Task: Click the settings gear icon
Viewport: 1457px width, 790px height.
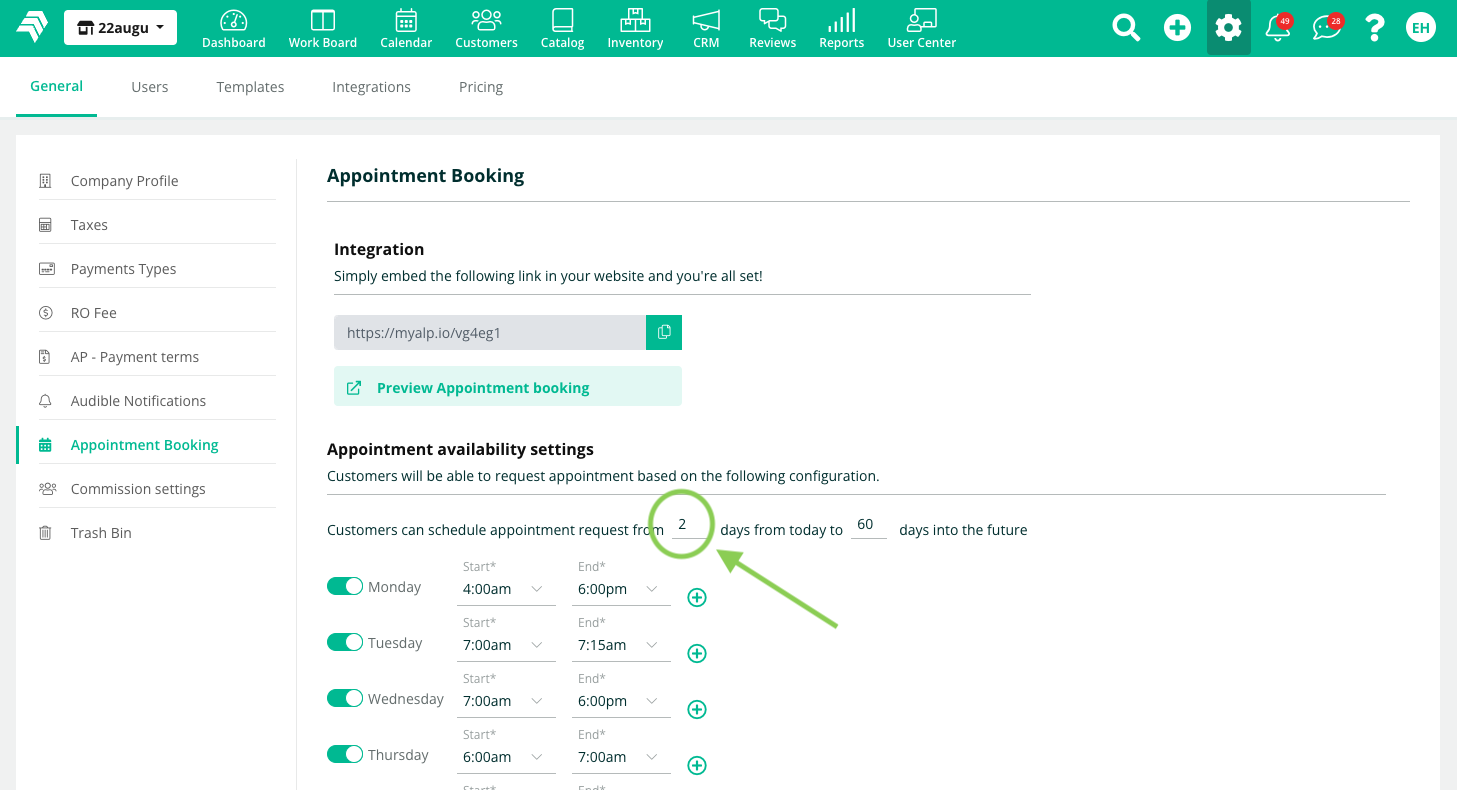Action: 1228,28
